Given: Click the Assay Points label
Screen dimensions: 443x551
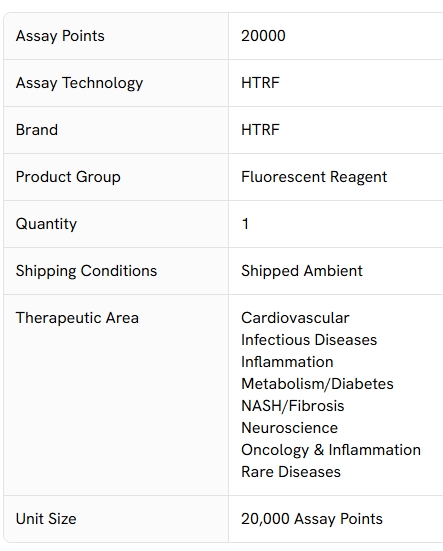Looking at the screenshot, I should click(x=60, y=36).
